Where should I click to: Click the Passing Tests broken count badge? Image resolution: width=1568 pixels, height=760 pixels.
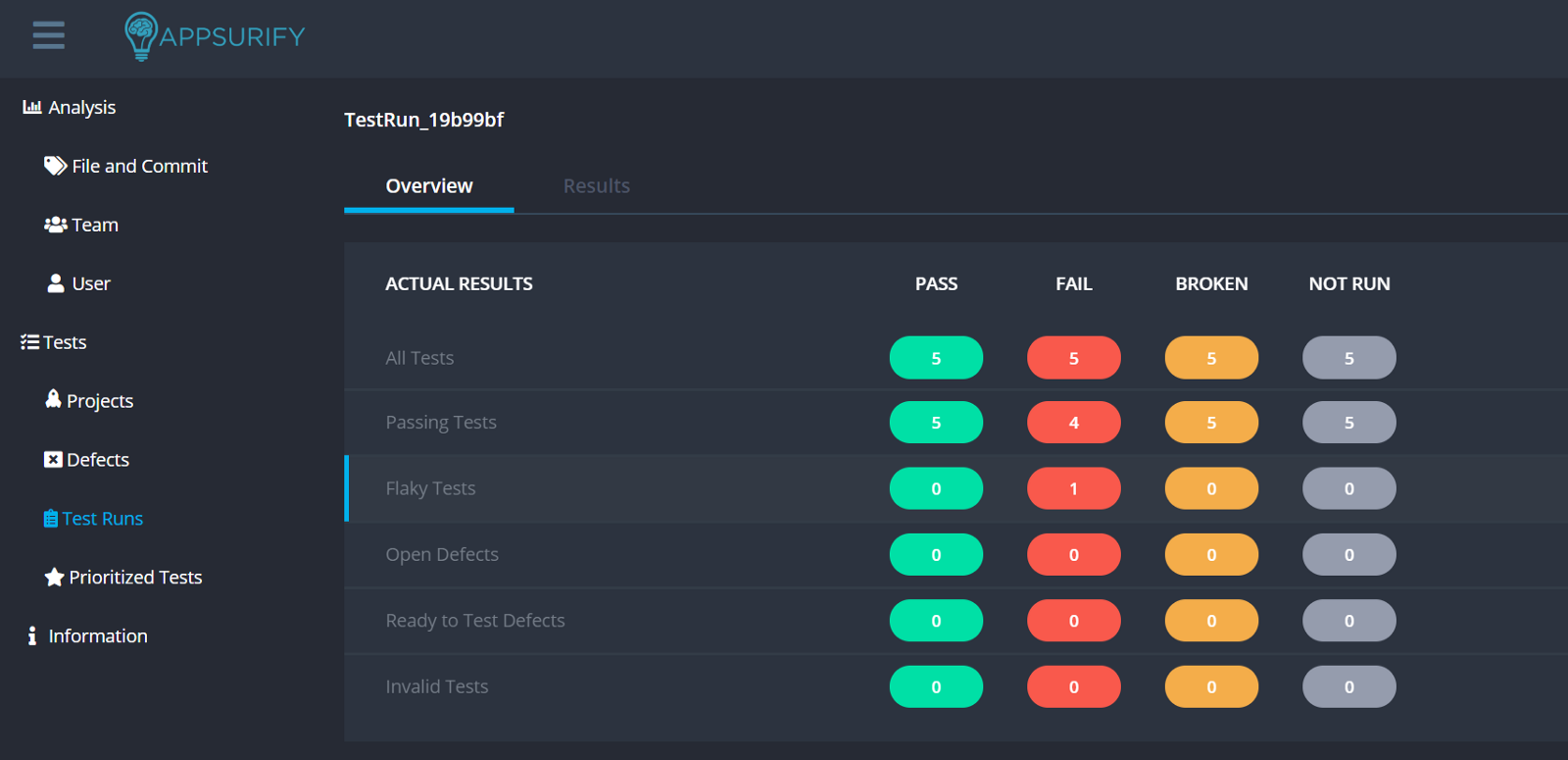(1211, 423)
